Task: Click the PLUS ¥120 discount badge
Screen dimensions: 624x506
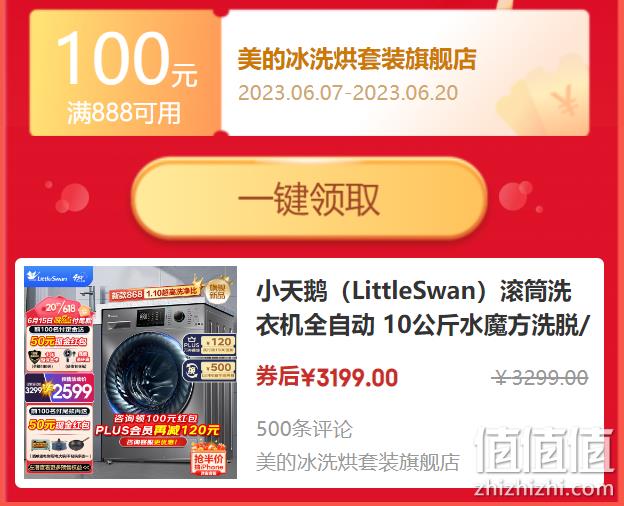Action: coord(209,345)
